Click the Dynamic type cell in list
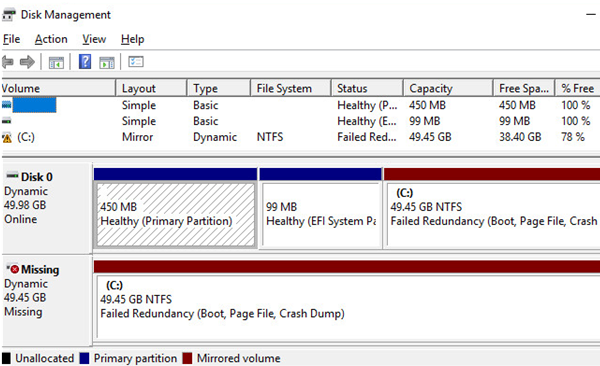Screen dimensions: 600x366 (x=215, y=137)
